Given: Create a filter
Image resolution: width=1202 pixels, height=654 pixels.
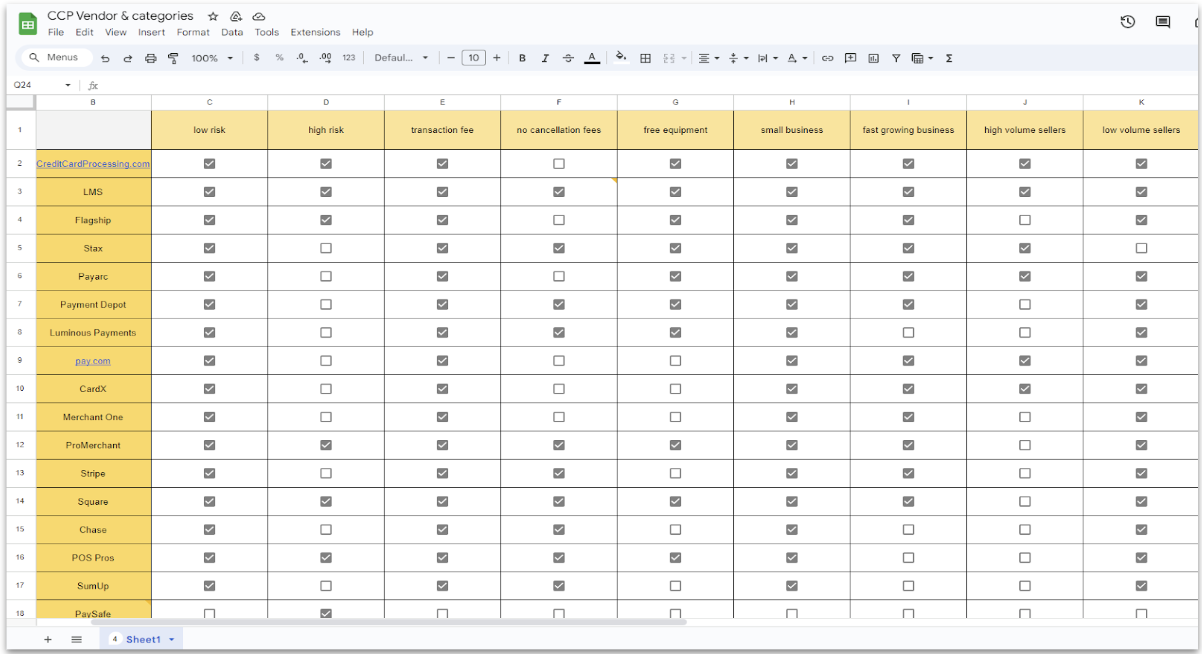Looking at the screenshot, I should (x=896, y=58).
